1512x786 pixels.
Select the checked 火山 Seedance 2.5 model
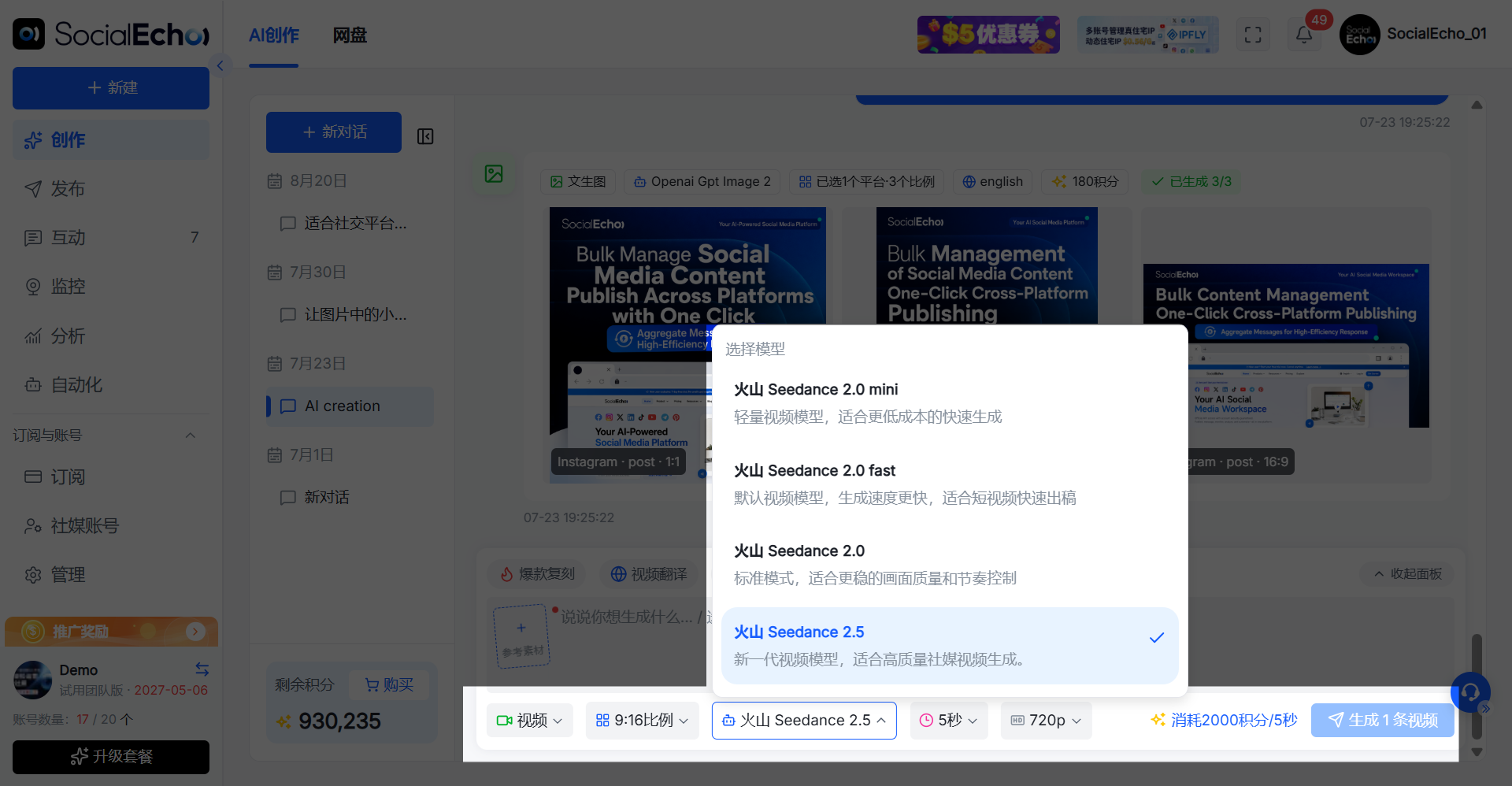pyautogui.click(x=950, y=646)
